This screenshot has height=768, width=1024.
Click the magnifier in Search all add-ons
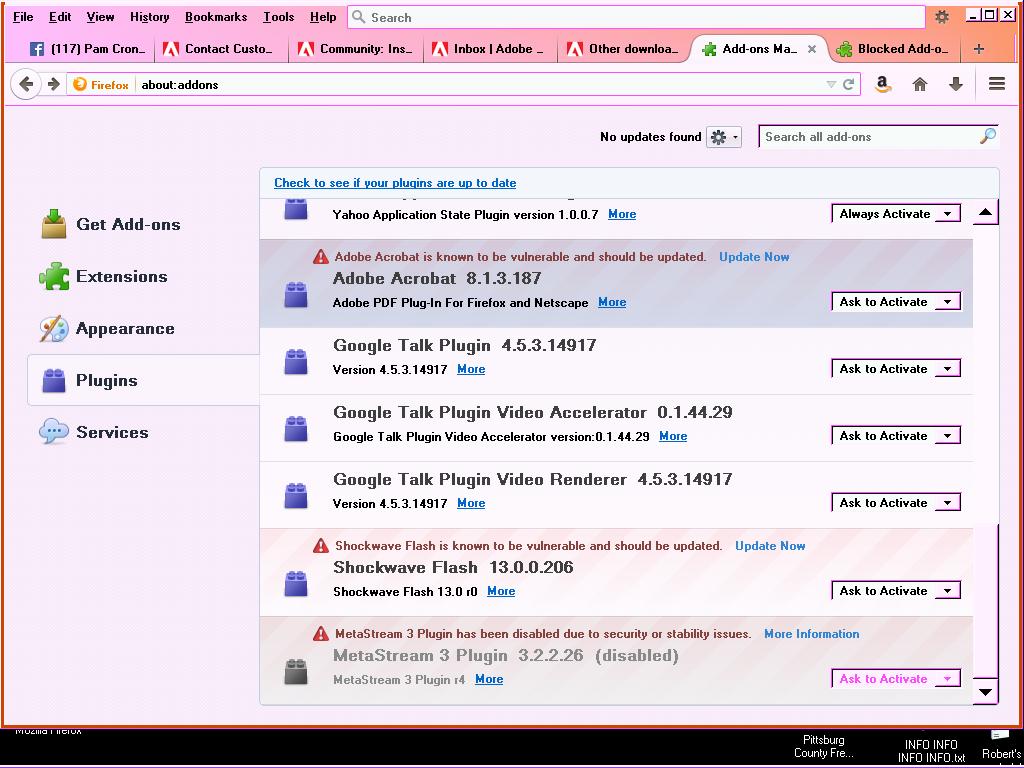(988, 136)
